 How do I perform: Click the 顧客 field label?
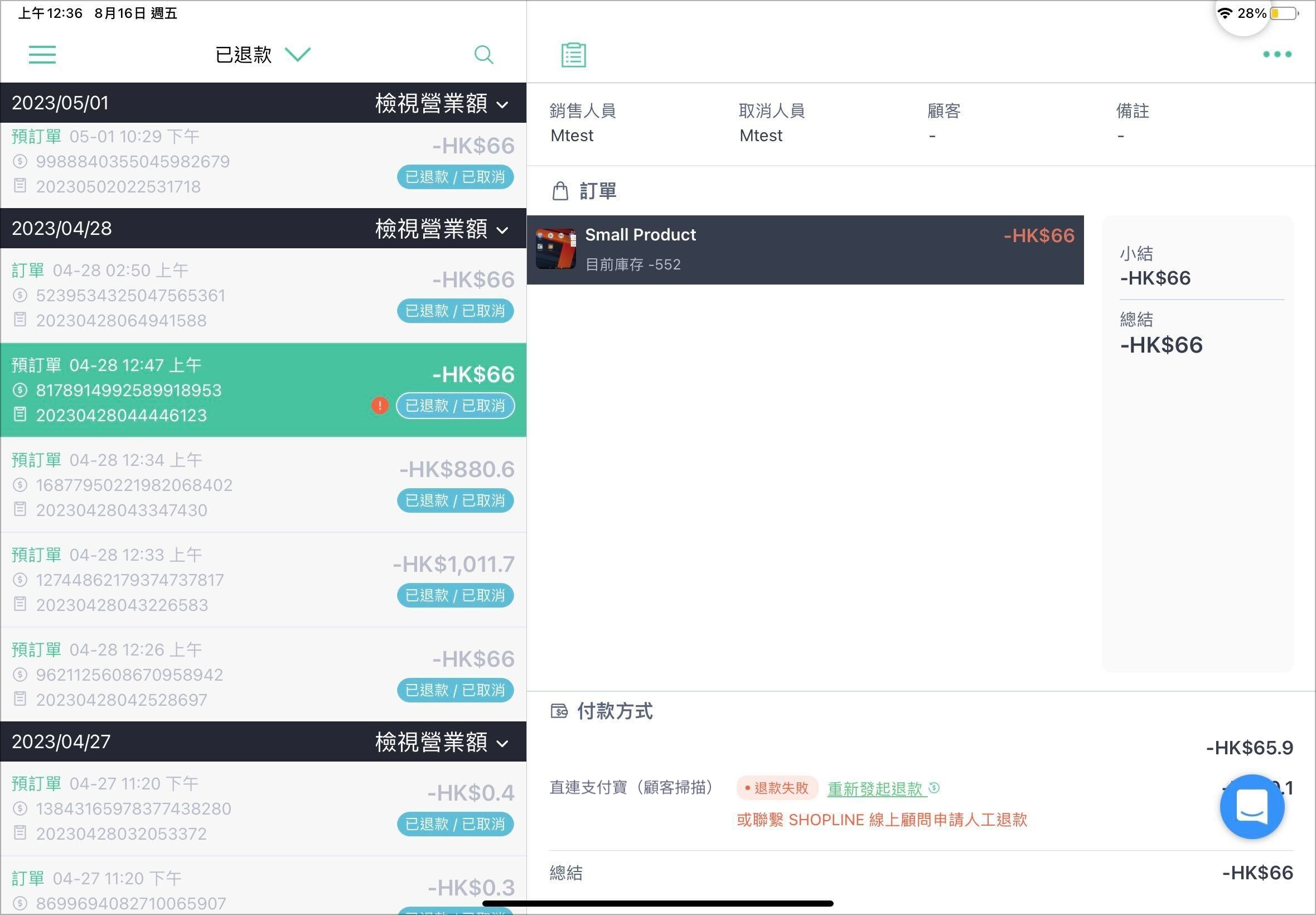coord(944,110)
